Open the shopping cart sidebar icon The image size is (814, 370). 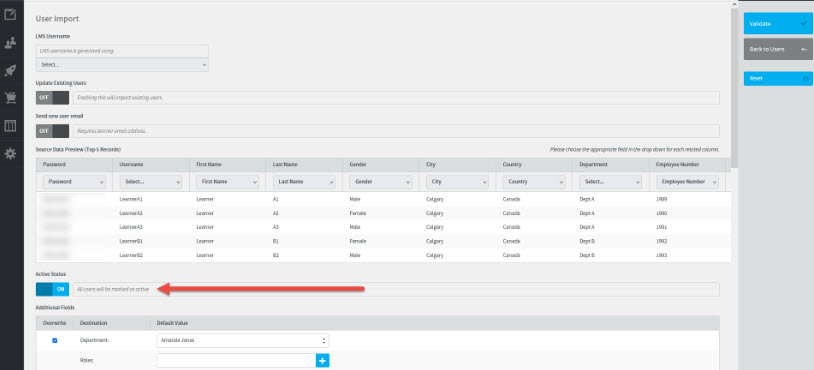pos(10,98)
